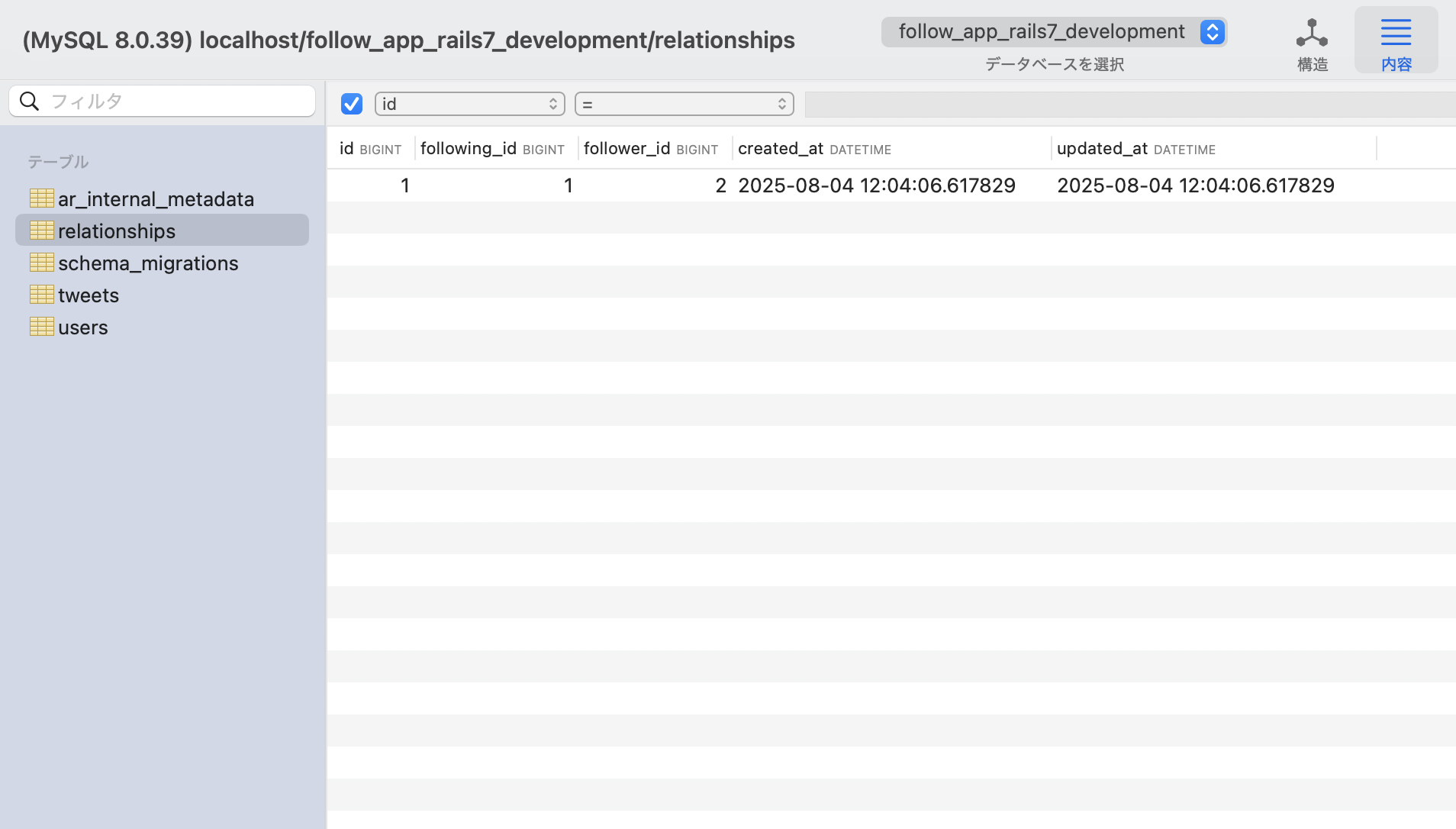This screenshot has width=1456, height=829.
Task: Click the データベースを選択 label
Action: coord(1054,64)
